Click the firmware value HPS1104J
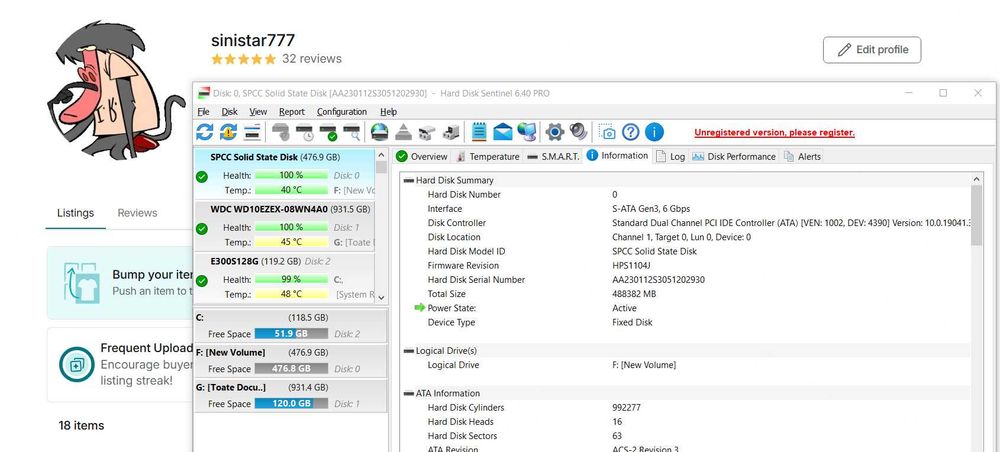 (x=632, y=265)
